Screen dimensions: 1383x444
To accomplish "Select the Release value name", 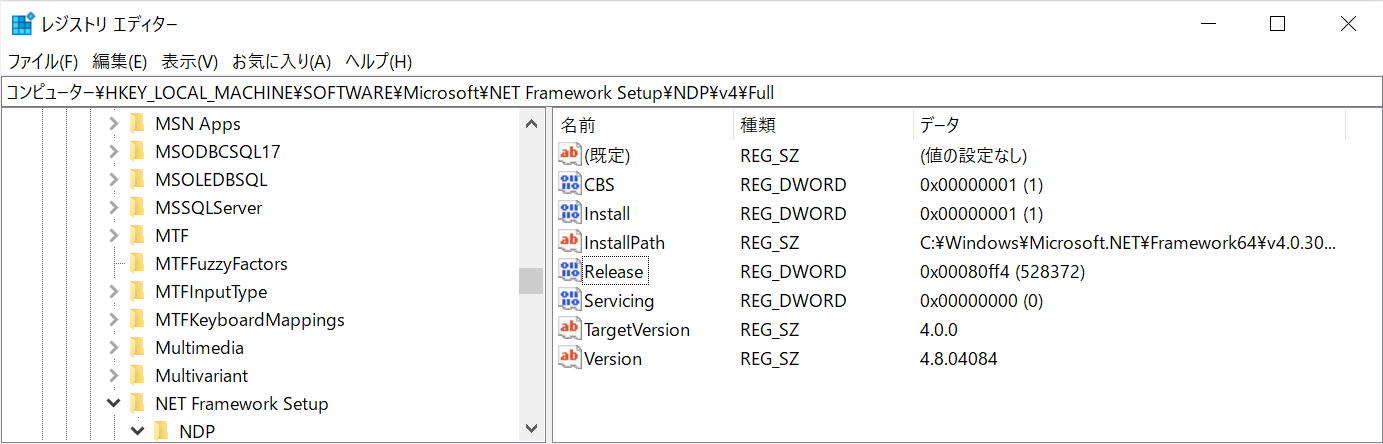I will (x=615, y=272).
